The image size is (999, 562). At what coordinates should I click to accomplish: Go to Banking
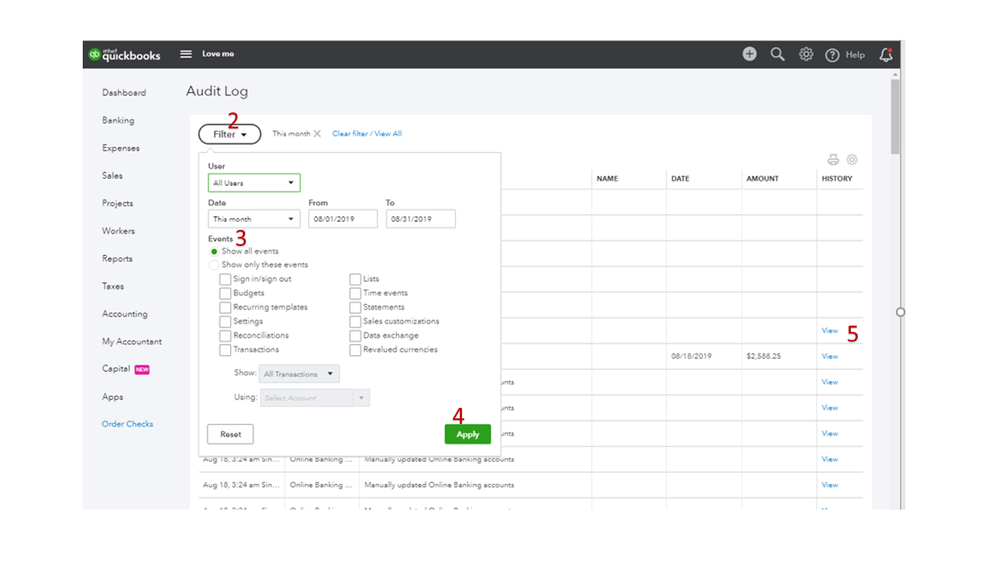click(x=118, y=120)
